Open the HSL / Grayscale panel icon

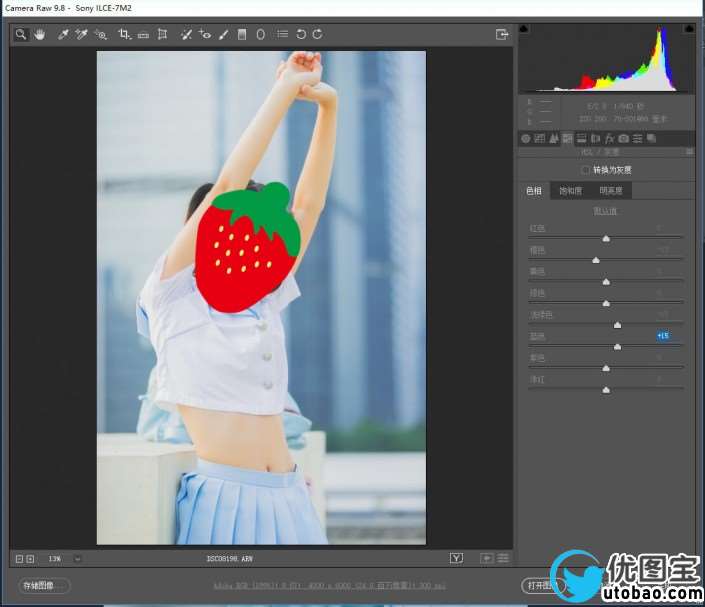tap(567, 138)
